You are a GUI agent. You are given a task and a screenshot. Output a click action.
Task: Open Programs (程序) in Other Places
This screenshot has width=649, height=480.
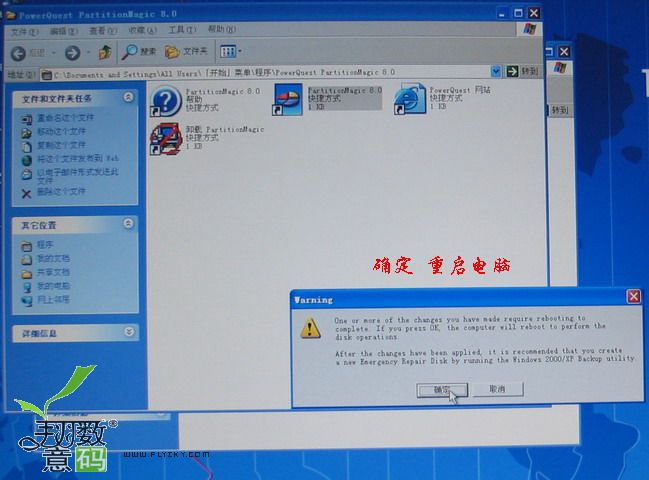tap(45, 245)
